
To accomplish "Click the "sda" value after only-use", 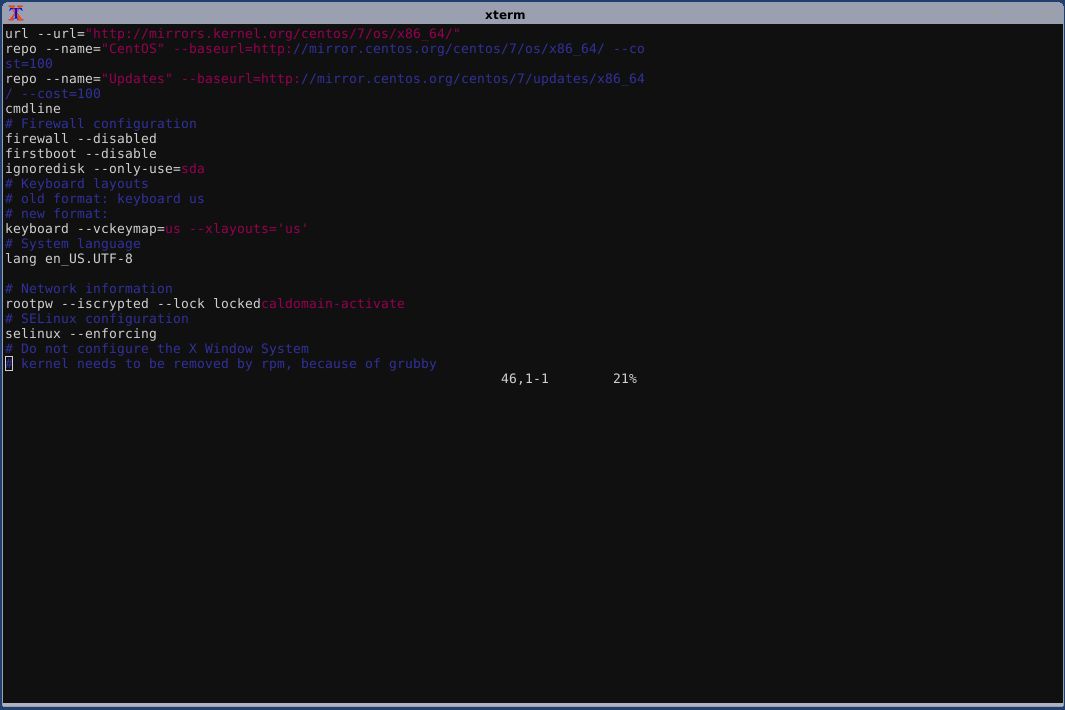I will (x=193, y=168).
